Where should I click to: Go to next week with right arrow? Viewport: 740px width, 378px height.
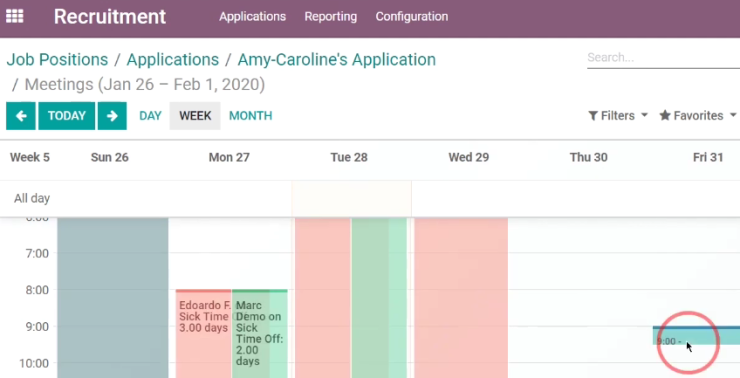click(112, 116)
